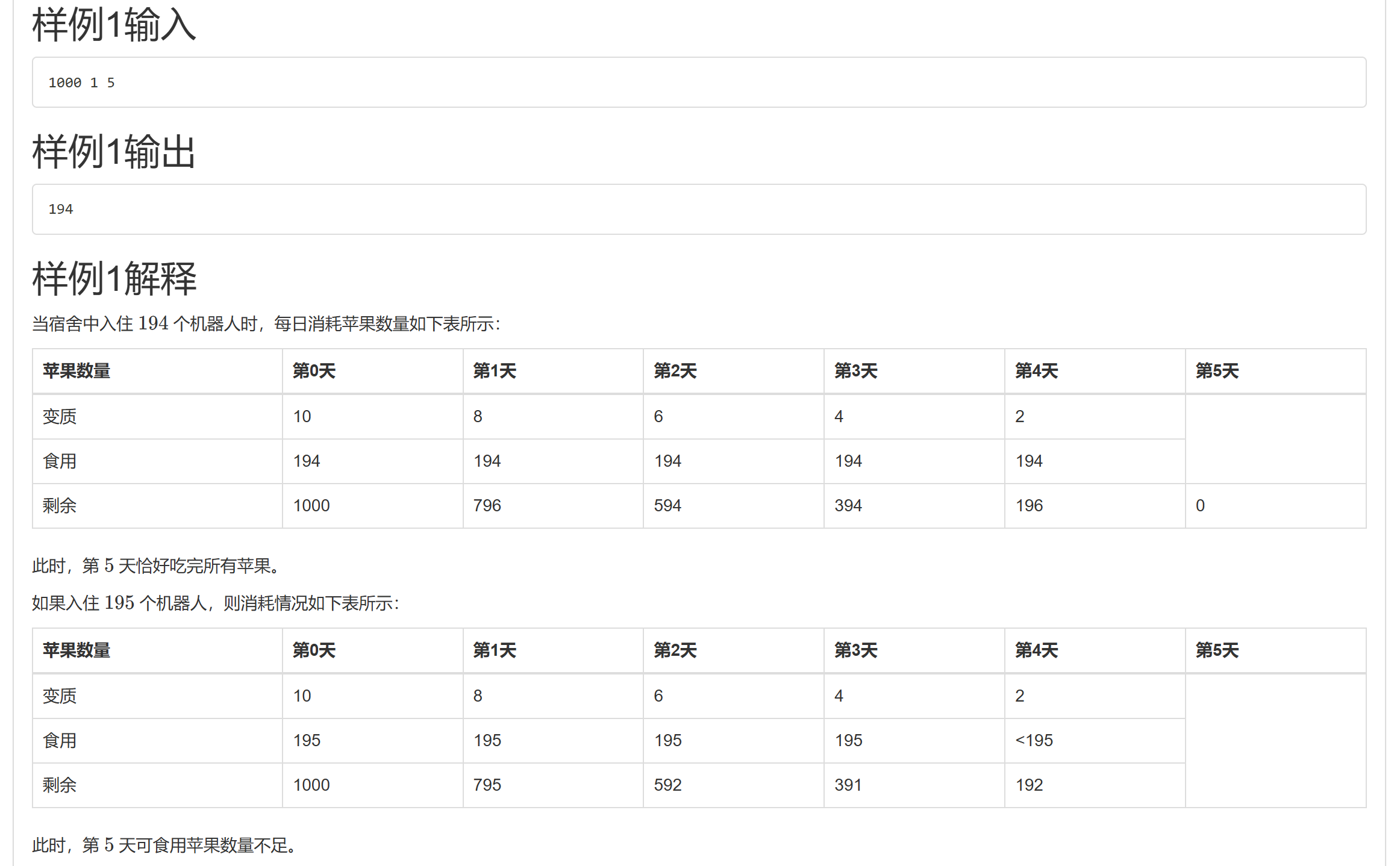Click the heading 样例1解释

coord(114,278)
